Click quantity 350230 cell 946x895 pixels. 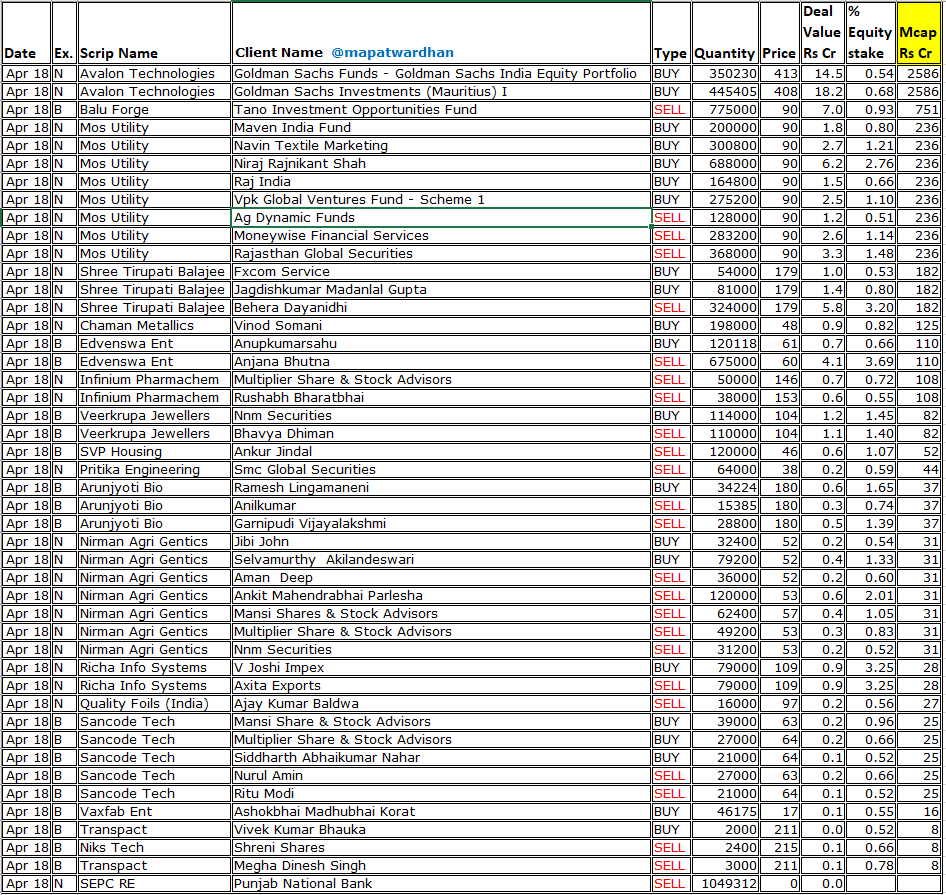[725, 74]
